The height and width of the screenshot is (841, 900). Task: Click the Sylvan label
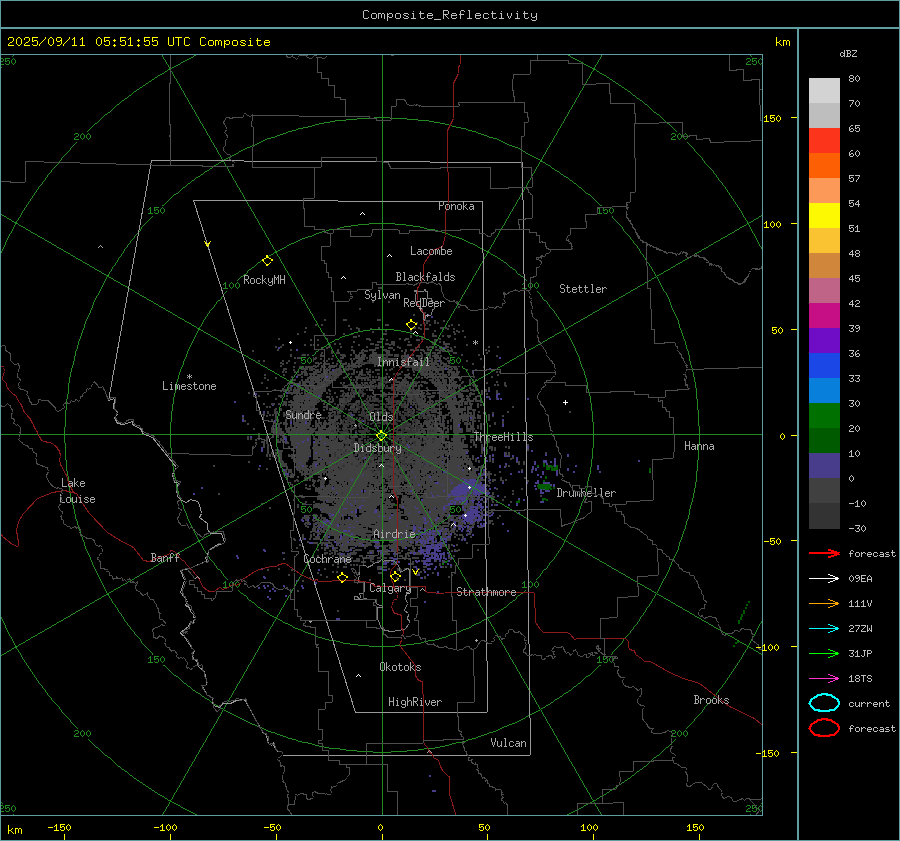tap(382, 295)
